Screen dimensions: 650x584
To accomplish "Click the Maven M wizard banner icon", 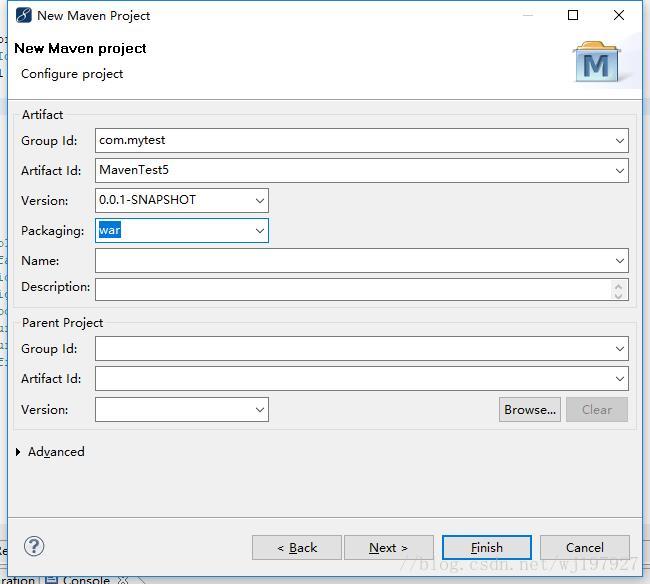I will (x=597, y=62).
